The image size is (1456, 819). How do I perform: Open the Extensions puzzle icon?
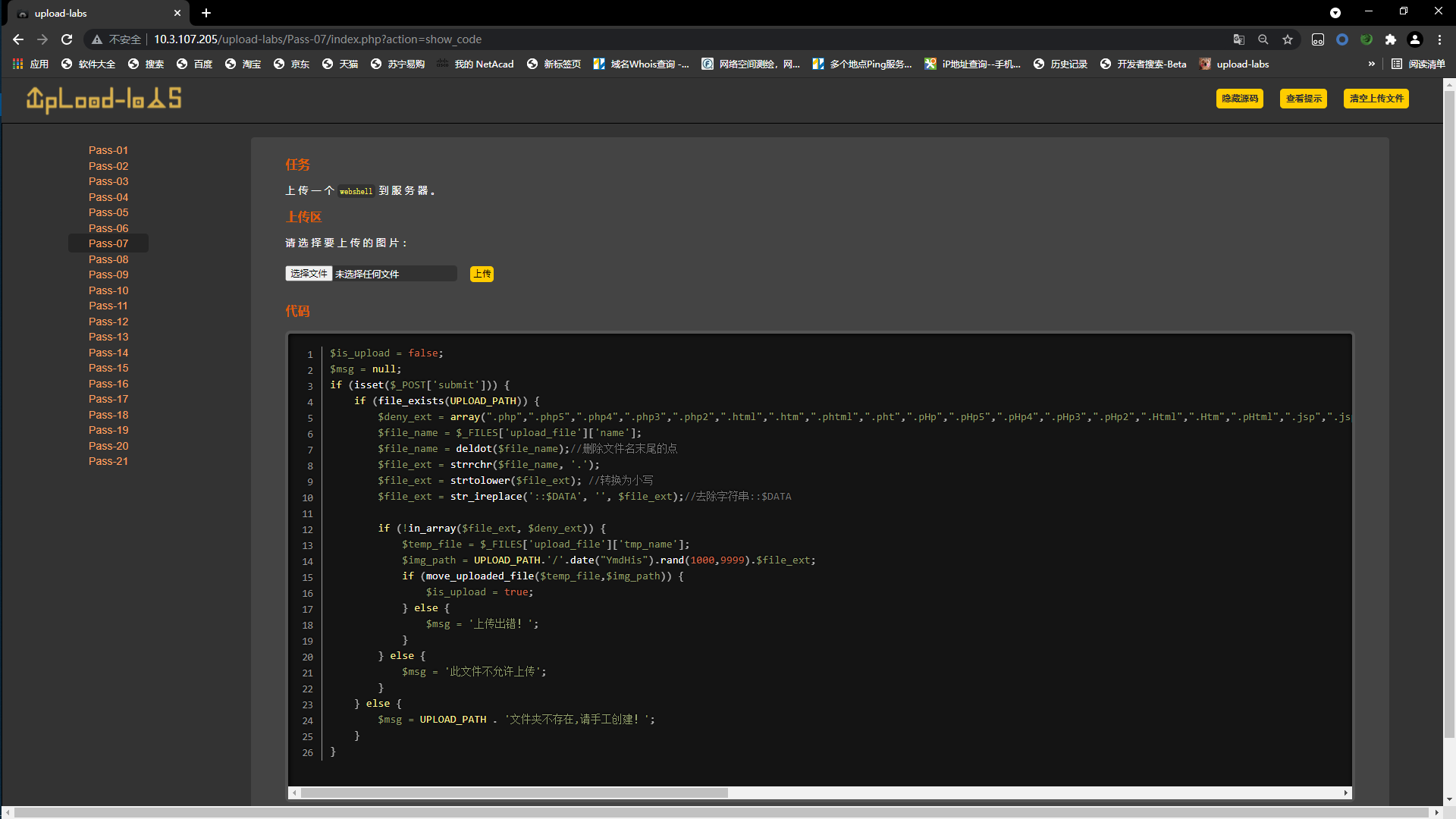tap(1390, 39)
